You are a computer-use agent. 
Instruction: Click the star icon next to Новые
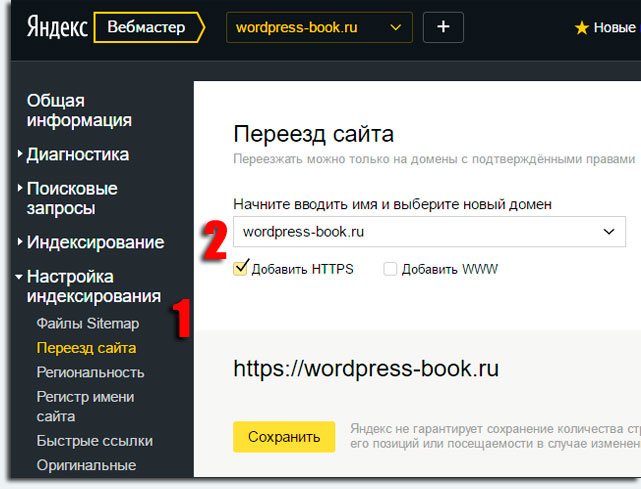[581, 28]
